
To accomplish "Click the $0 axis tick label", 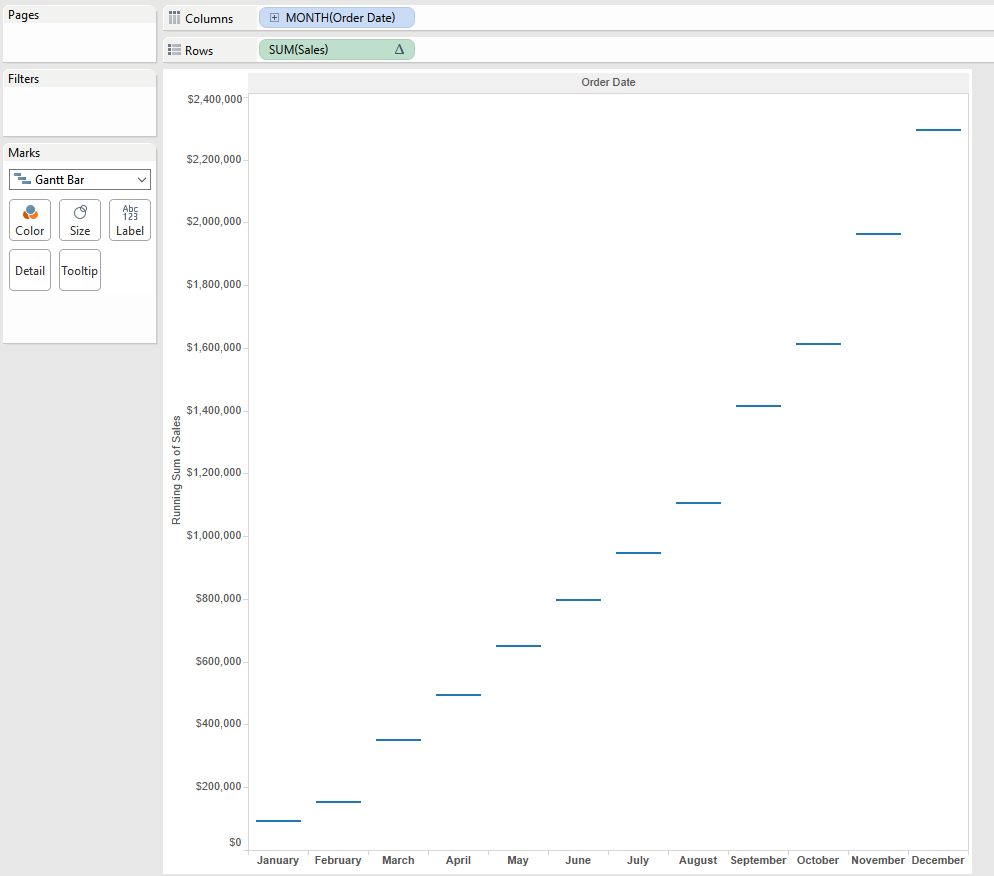I will point(235,842).
